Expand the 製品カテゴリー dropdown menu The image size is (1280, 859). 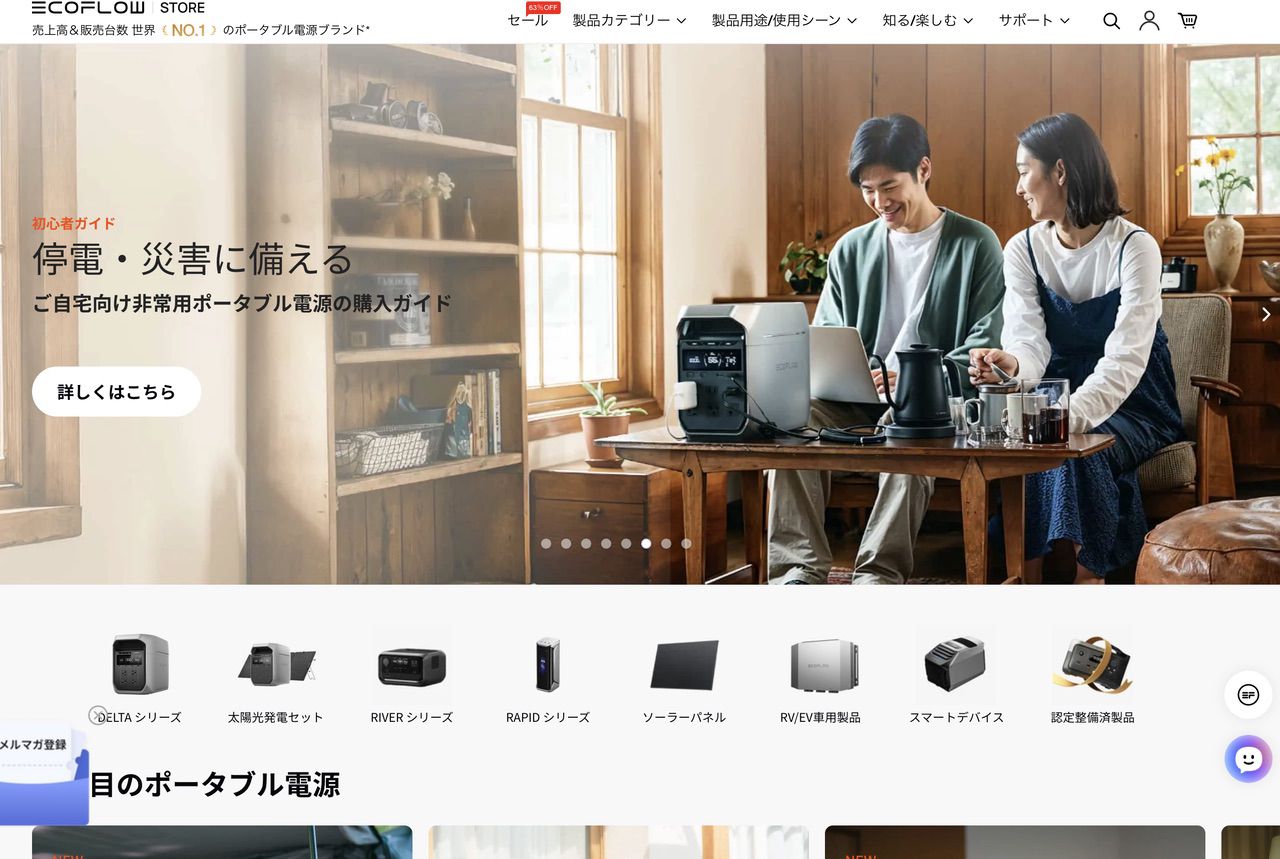(x=629, y=20)
